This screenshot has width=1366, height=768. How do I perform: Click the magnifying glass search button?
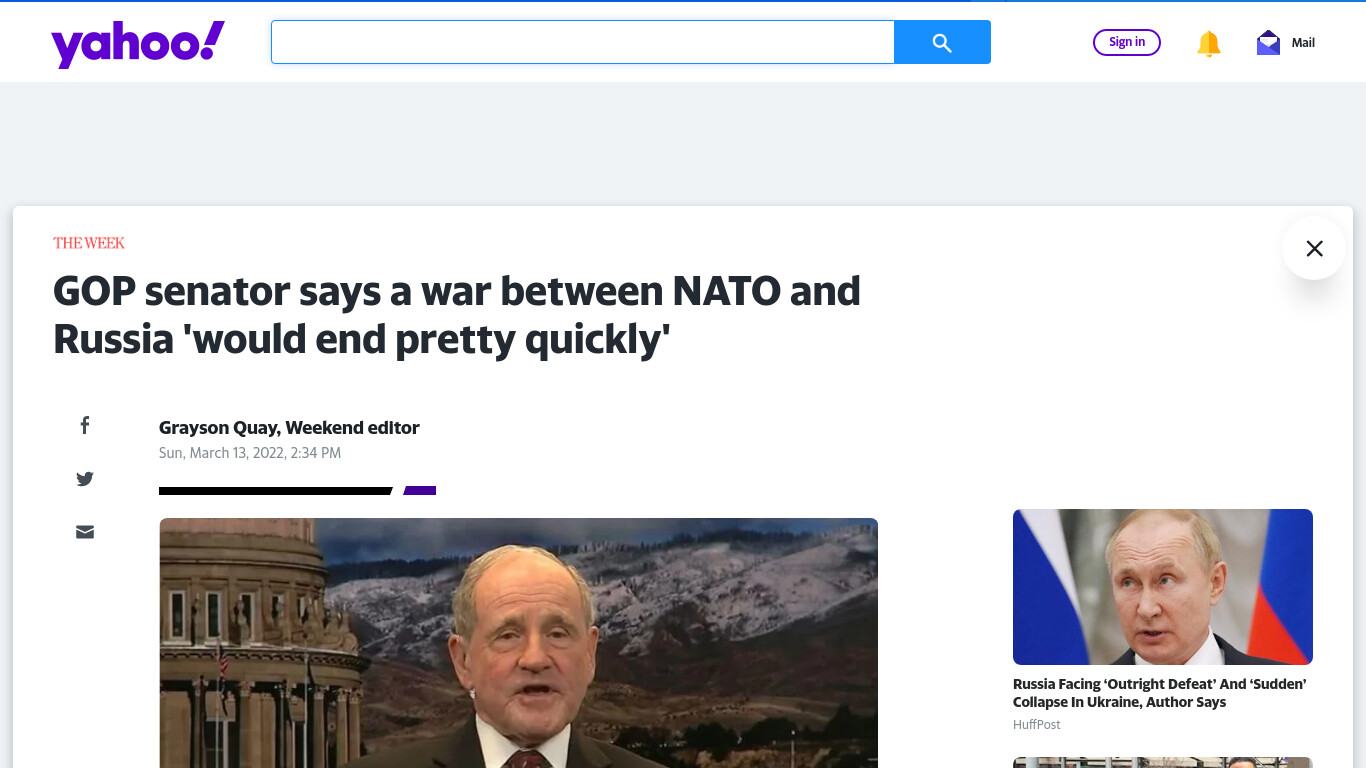coord(942,42)
